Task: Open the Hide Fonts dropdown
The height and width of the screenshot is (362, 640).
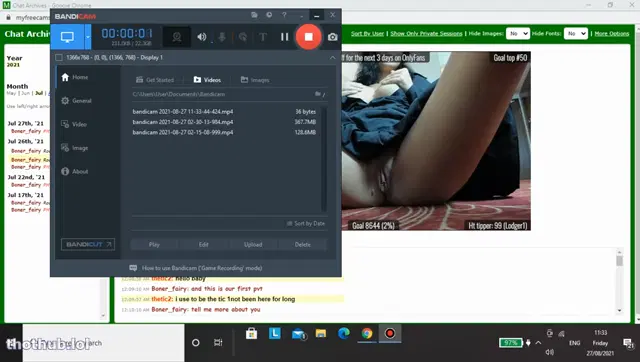Action: (576, 33)
